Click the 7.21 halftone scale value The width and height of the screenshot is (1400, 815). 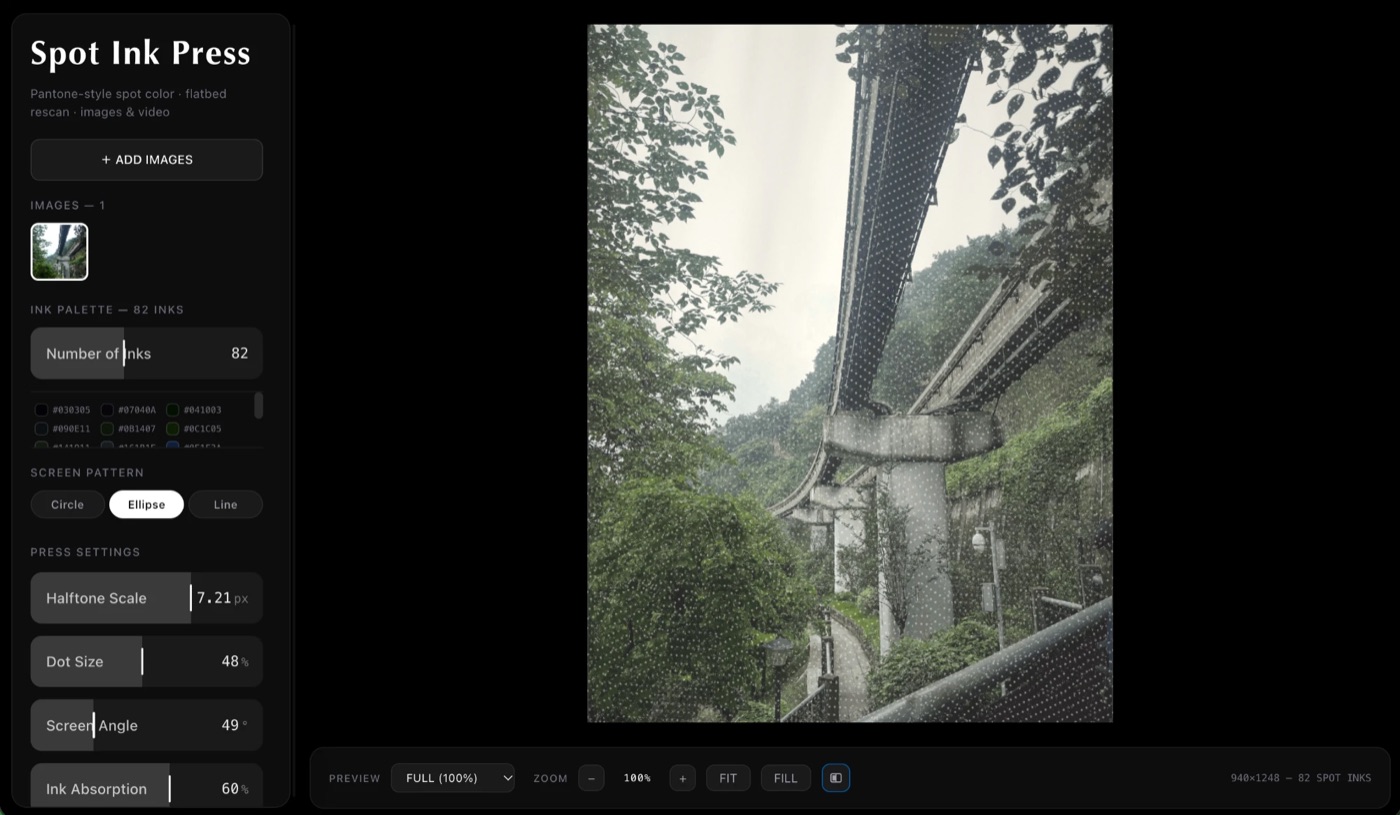click(214, 598)
